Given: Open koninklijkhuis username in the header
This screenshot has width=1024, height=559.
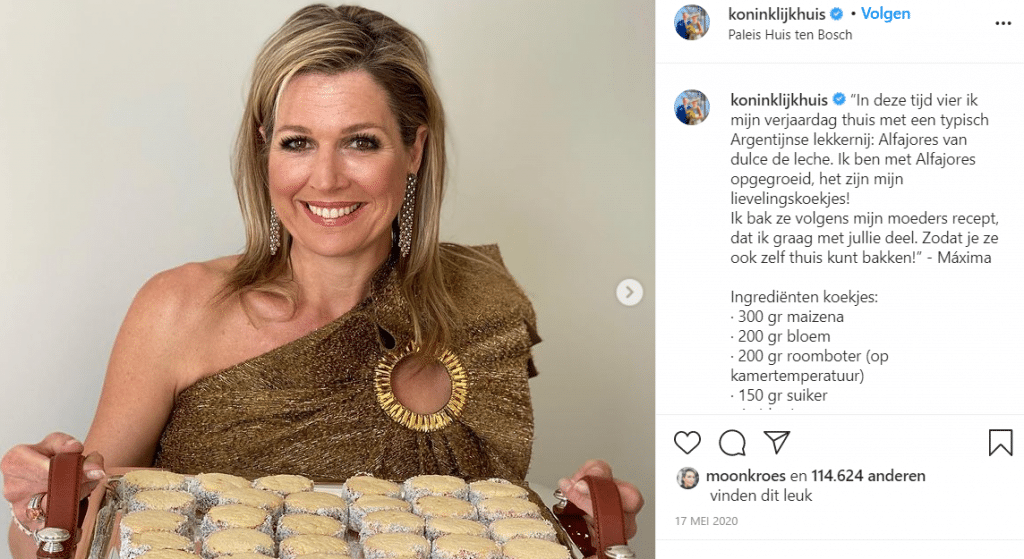Looking at the screenshot, I should click(776, 14).
